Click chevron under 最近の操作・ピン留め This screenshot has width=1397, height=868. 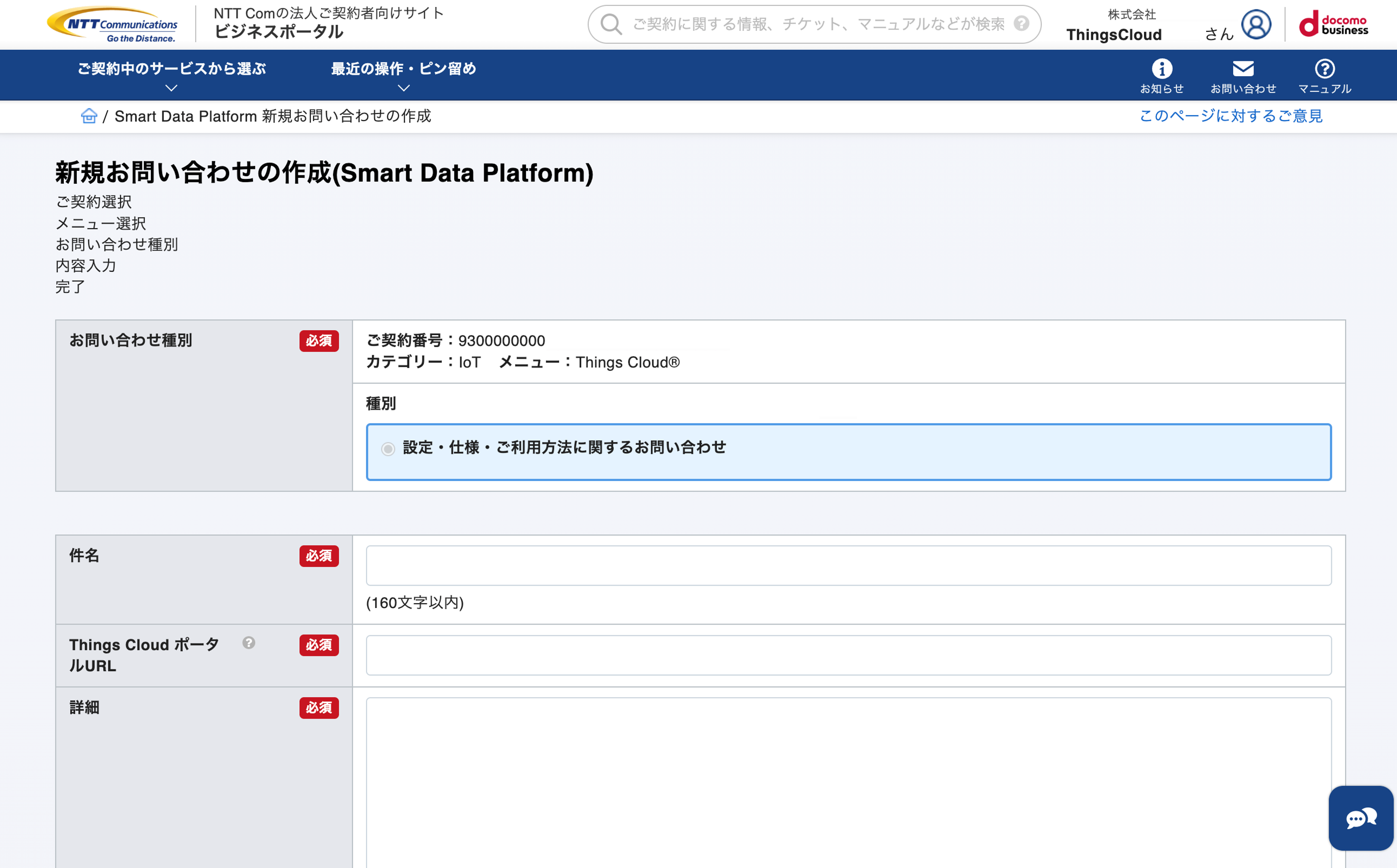403,88
